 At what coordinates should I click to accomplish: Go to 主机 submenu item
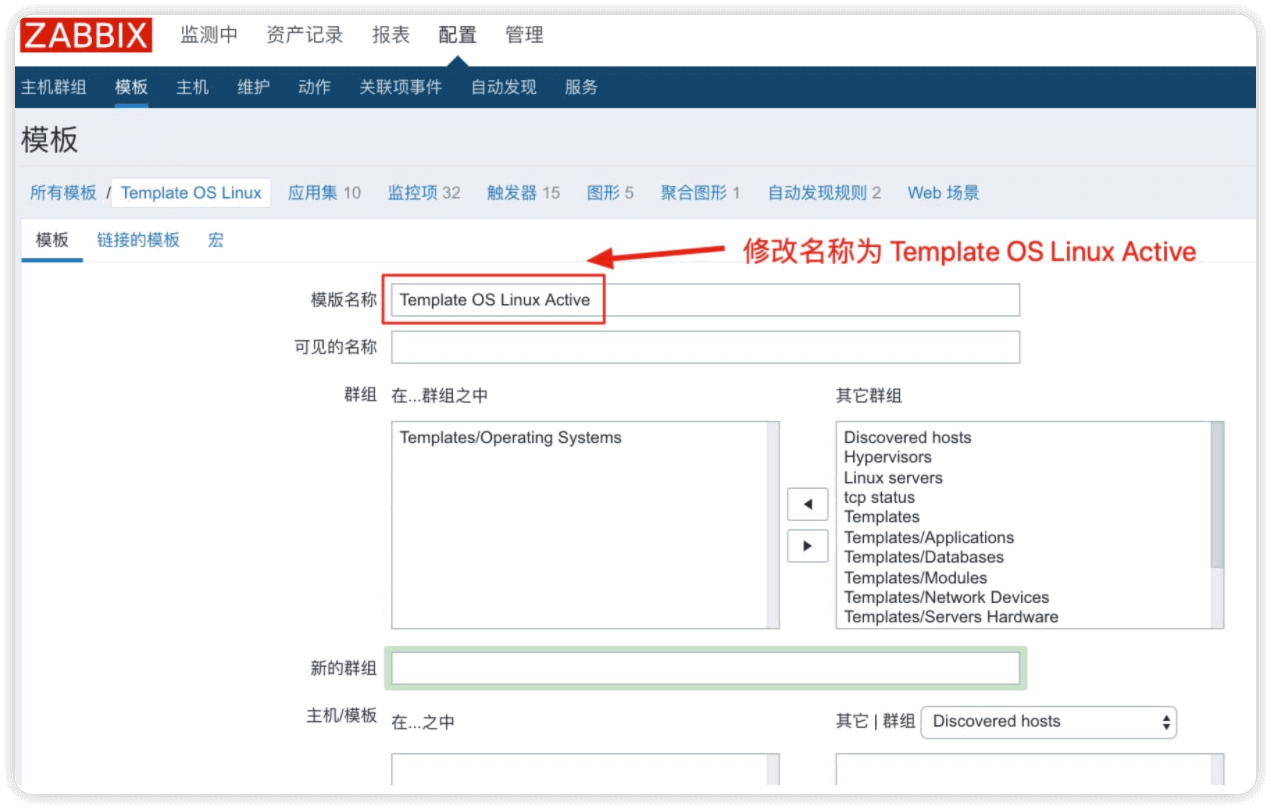point(192,87)
